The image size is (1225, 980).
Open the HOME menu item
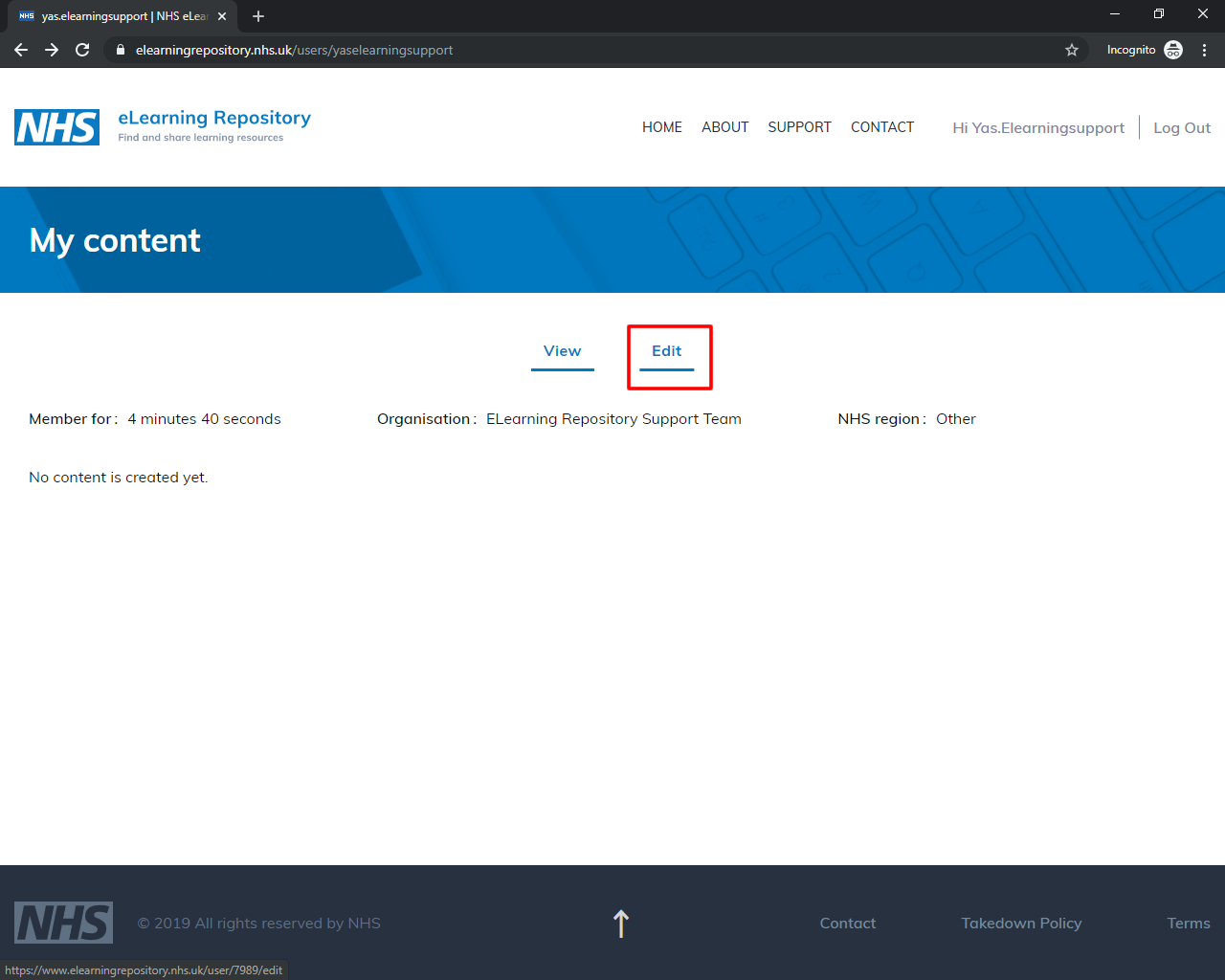(662, 127)
